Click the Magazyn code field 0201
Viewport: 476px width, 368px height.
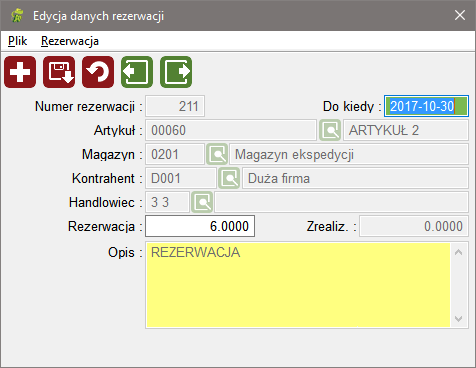click(x=175, y=154)
